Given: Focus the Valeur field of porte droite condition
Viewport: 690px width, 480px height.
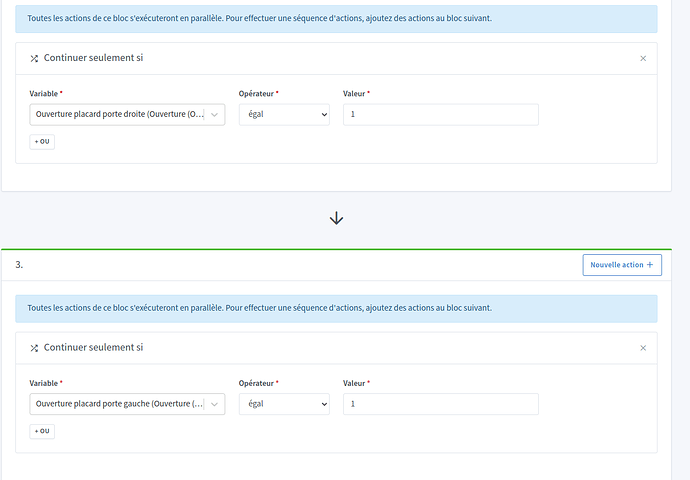Looking at the screenshot, I should [440, 115].
